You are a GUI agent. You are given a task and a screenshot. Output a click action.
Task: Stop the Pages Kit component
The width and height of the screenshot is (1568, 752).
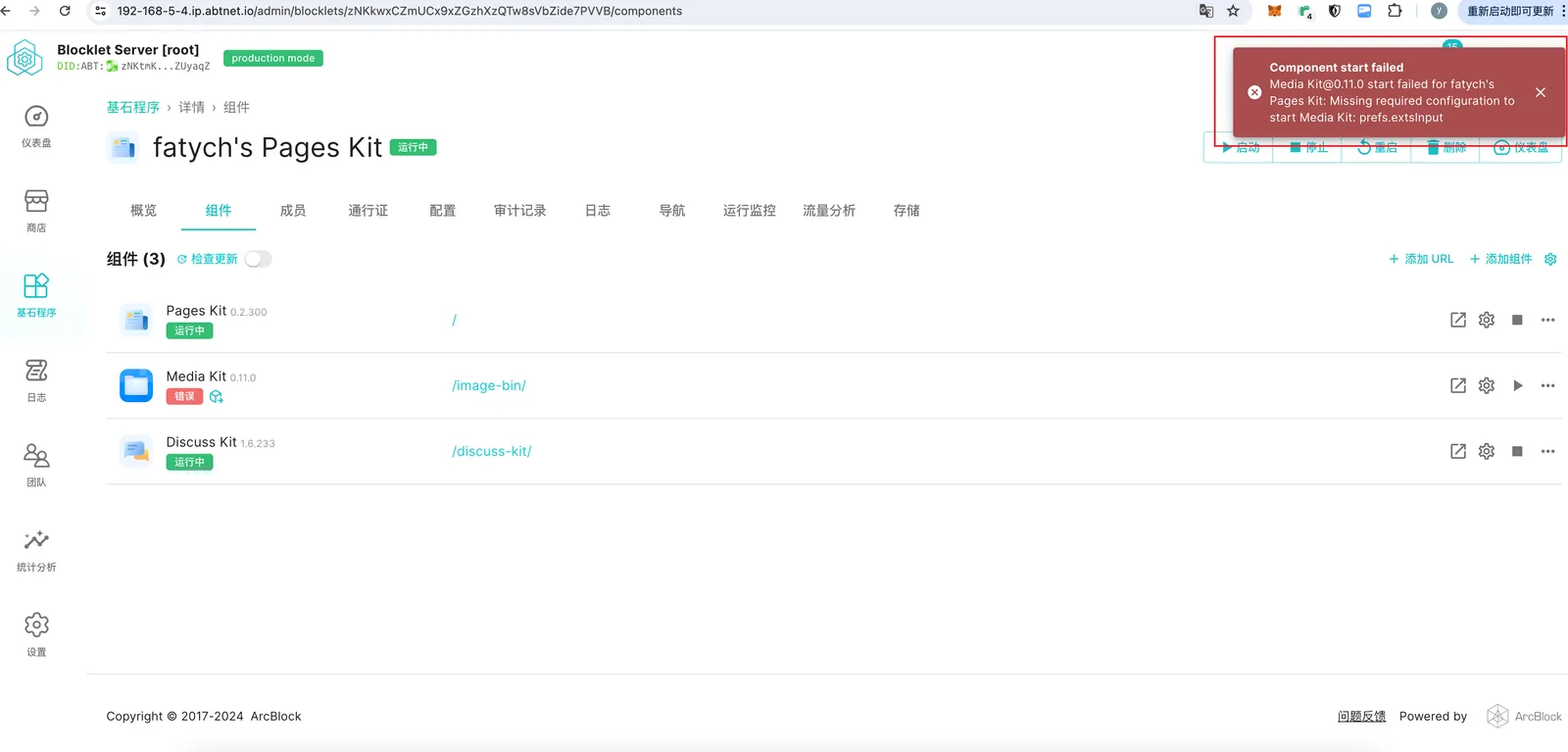(x=1517, y=320)
